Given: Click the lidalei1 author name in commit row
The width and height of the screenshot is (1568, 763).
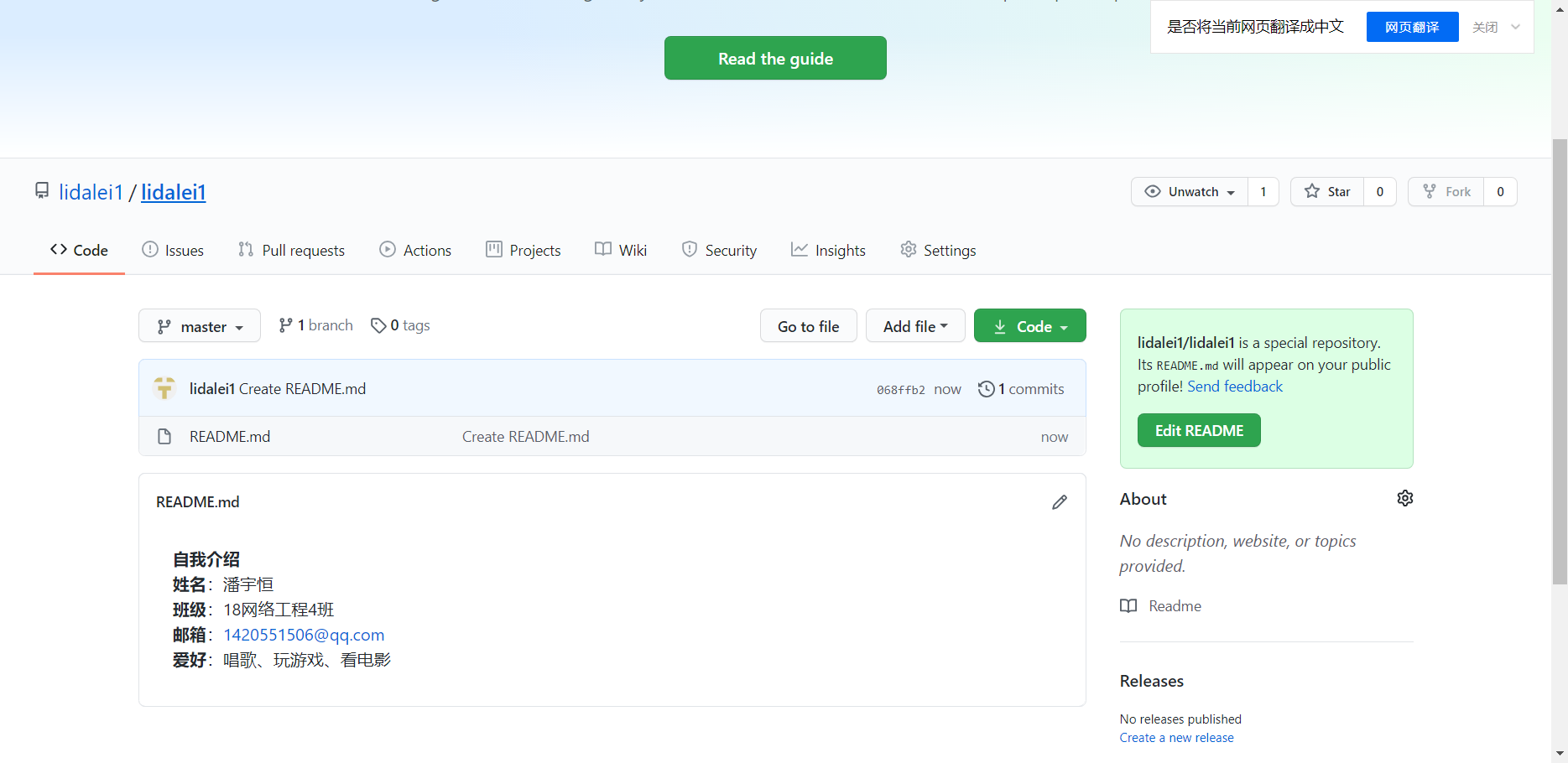Looking at the screenshot, I should tap(212, 388).
